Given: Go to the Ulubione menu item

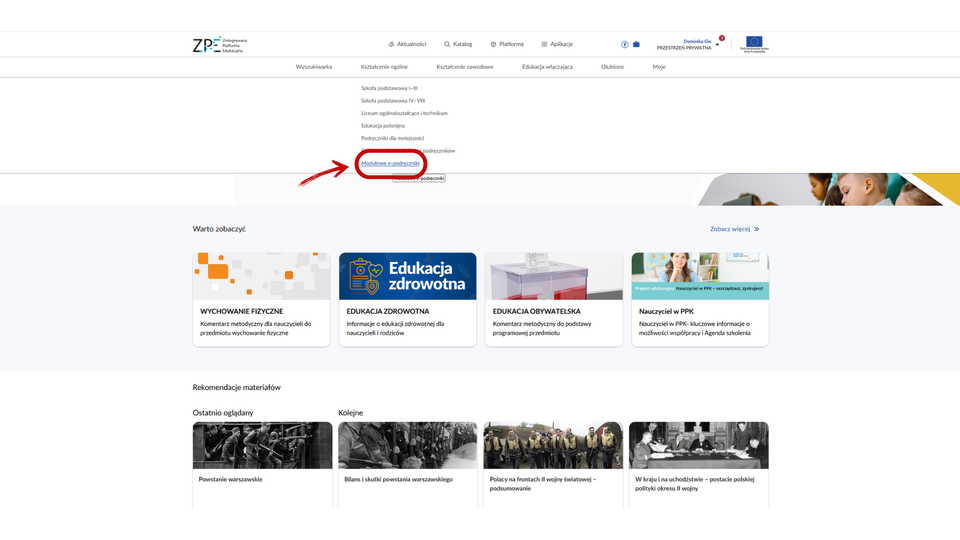Looking at the screenshot, I should pyautogui.click(x=612, y=67).
